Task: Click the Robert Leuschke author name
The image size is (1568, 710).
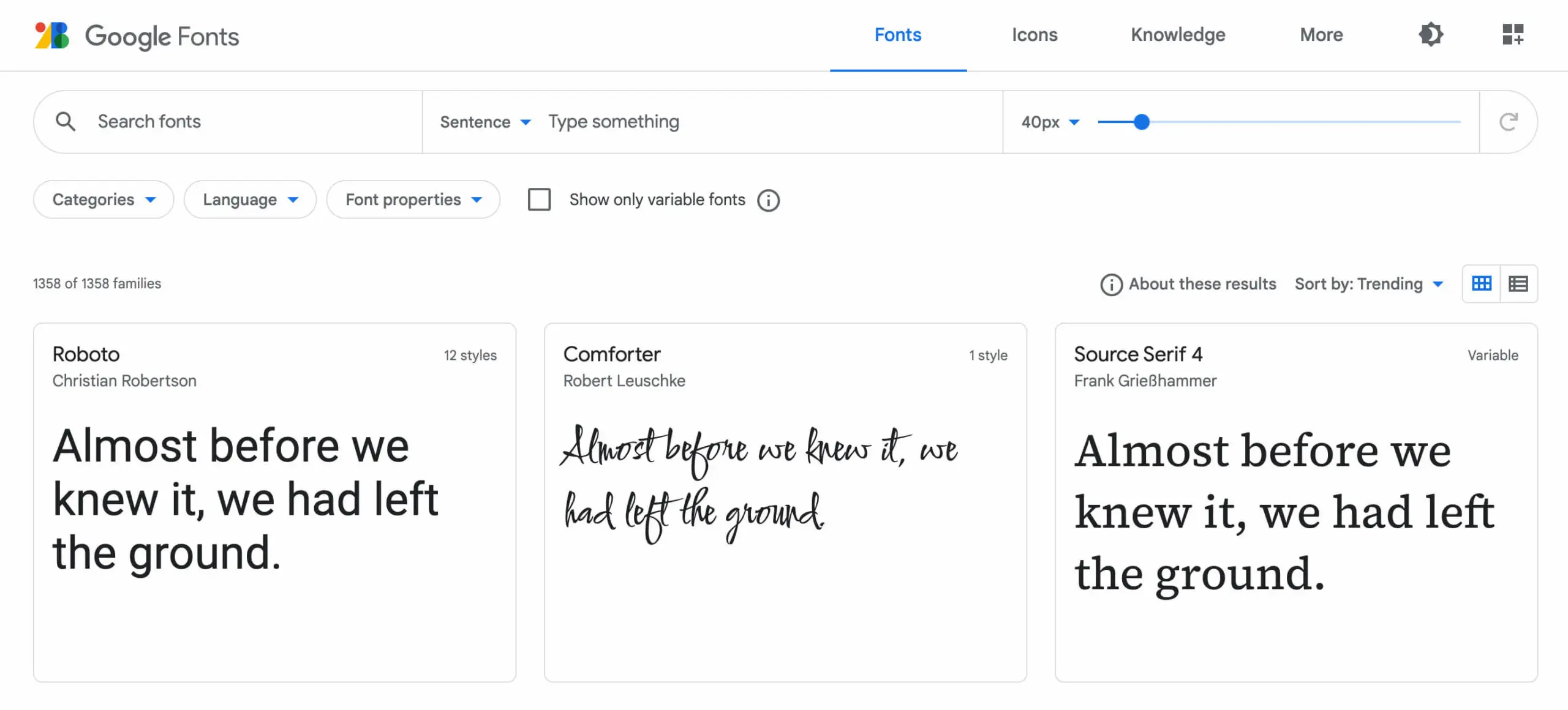Action: point(624,381)
